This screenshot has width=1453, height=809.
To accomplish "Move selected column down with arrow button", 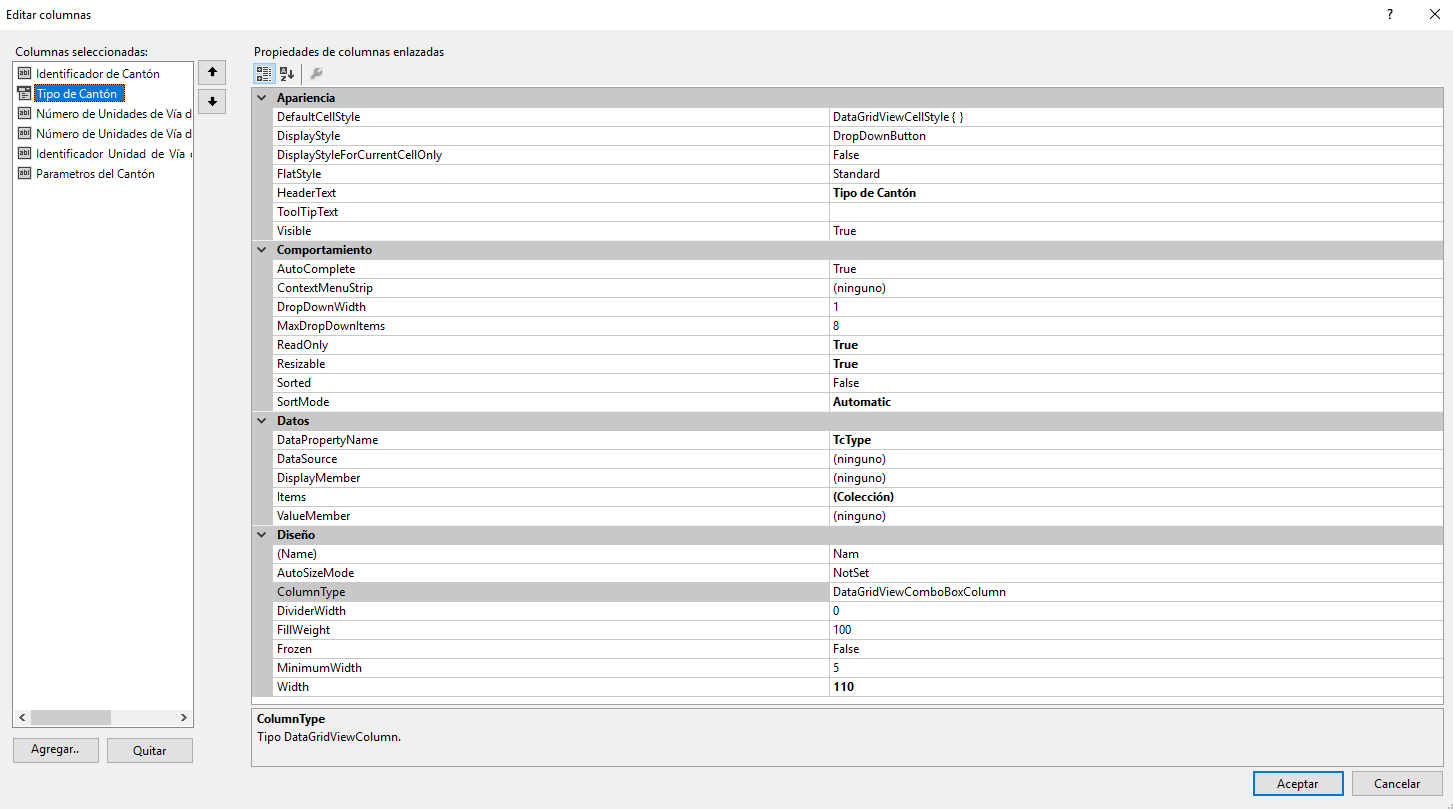I will pos(212,101).
